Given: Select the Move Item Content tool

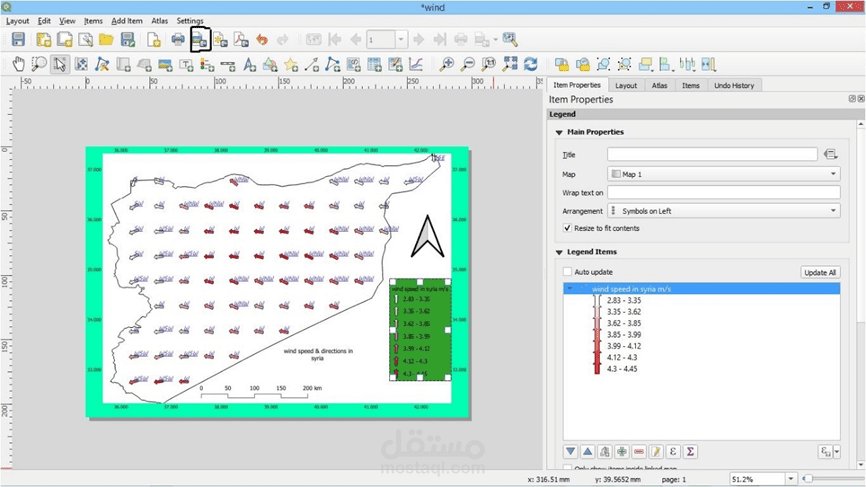Looking at the screenshot, I should [81, 64].
